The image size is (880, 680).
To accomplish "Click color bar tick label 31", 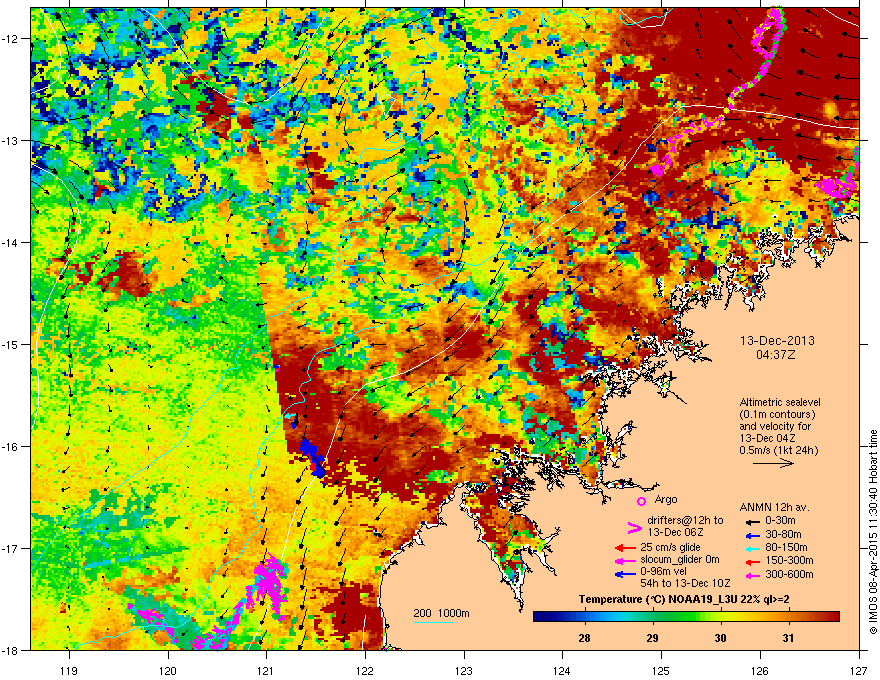I will (789, 638).
